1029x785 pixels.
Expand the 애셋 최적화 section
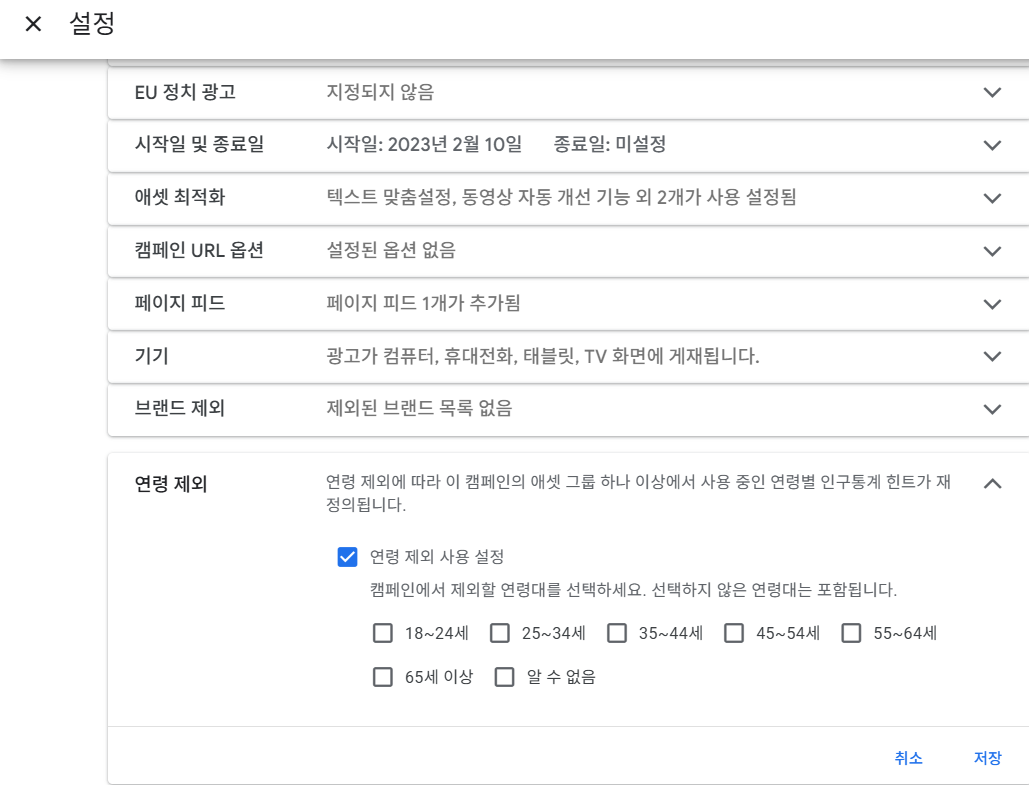(x=992, y=198)
